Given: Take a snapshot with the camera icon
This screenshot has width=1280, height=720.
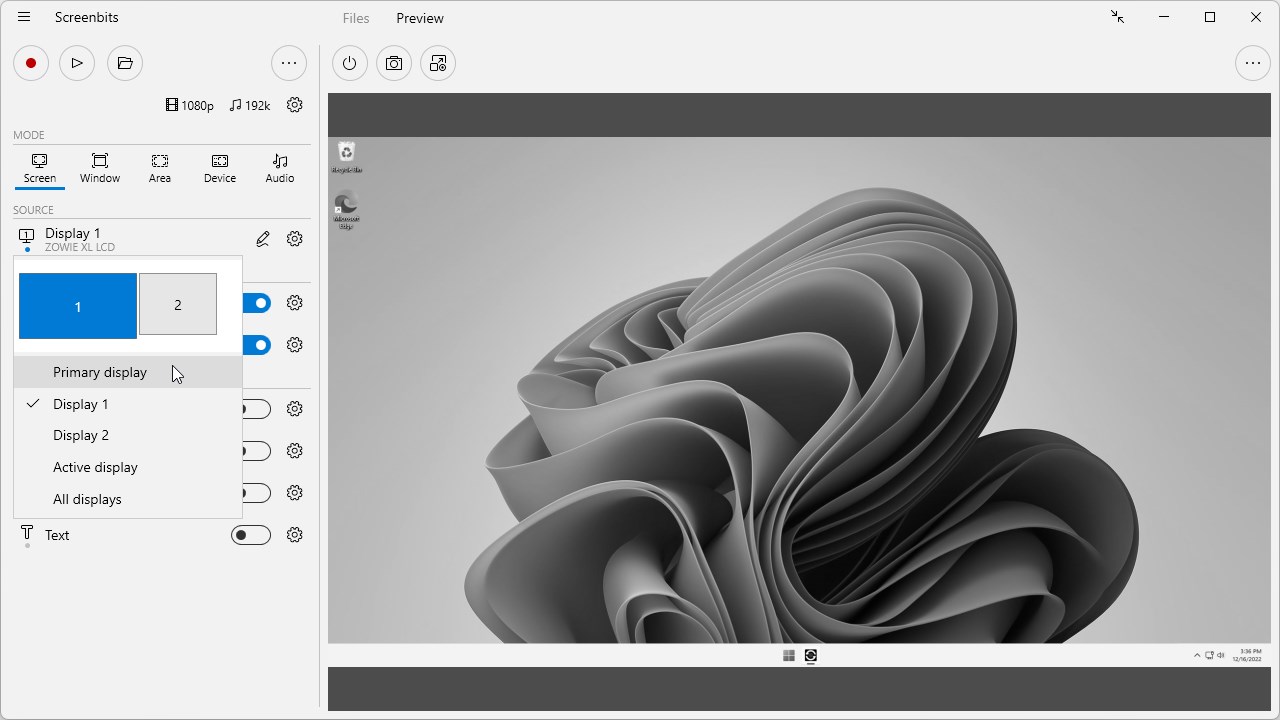Looking at the screenshot, I should click(393, 63).
